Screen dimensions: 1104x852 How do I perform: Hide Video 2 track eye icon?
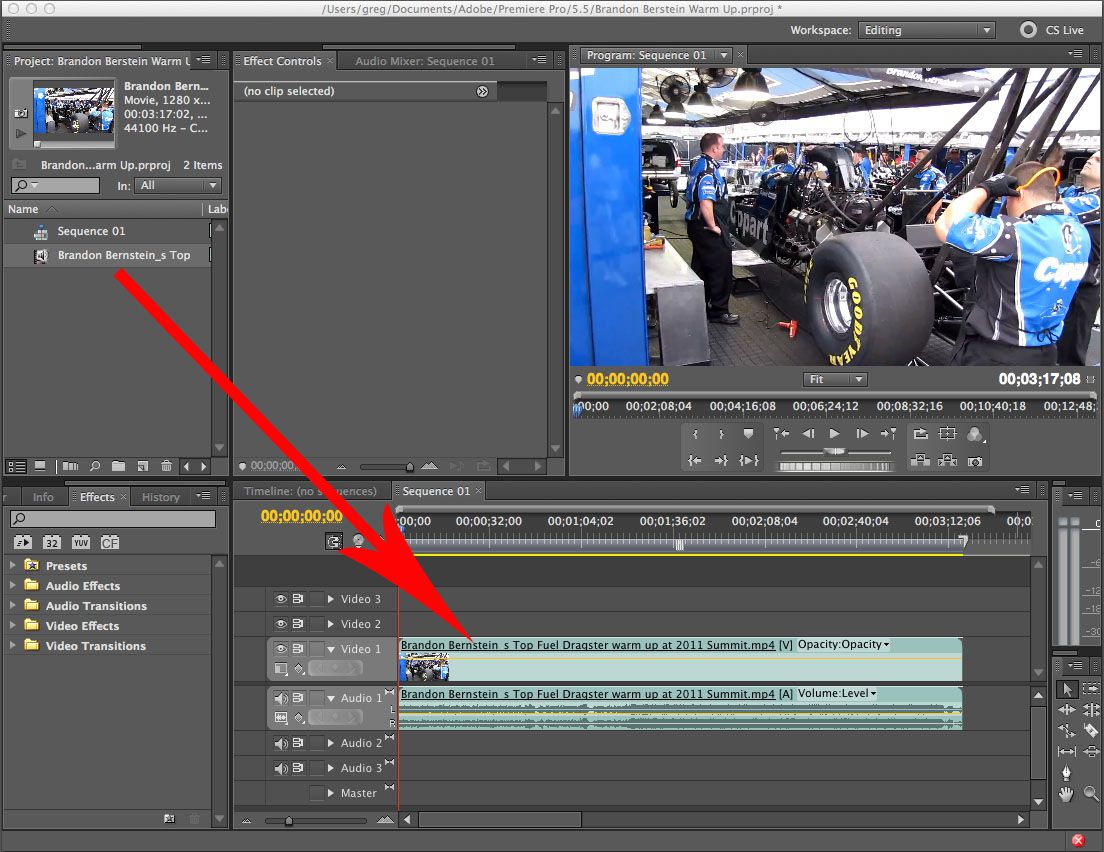280,624
